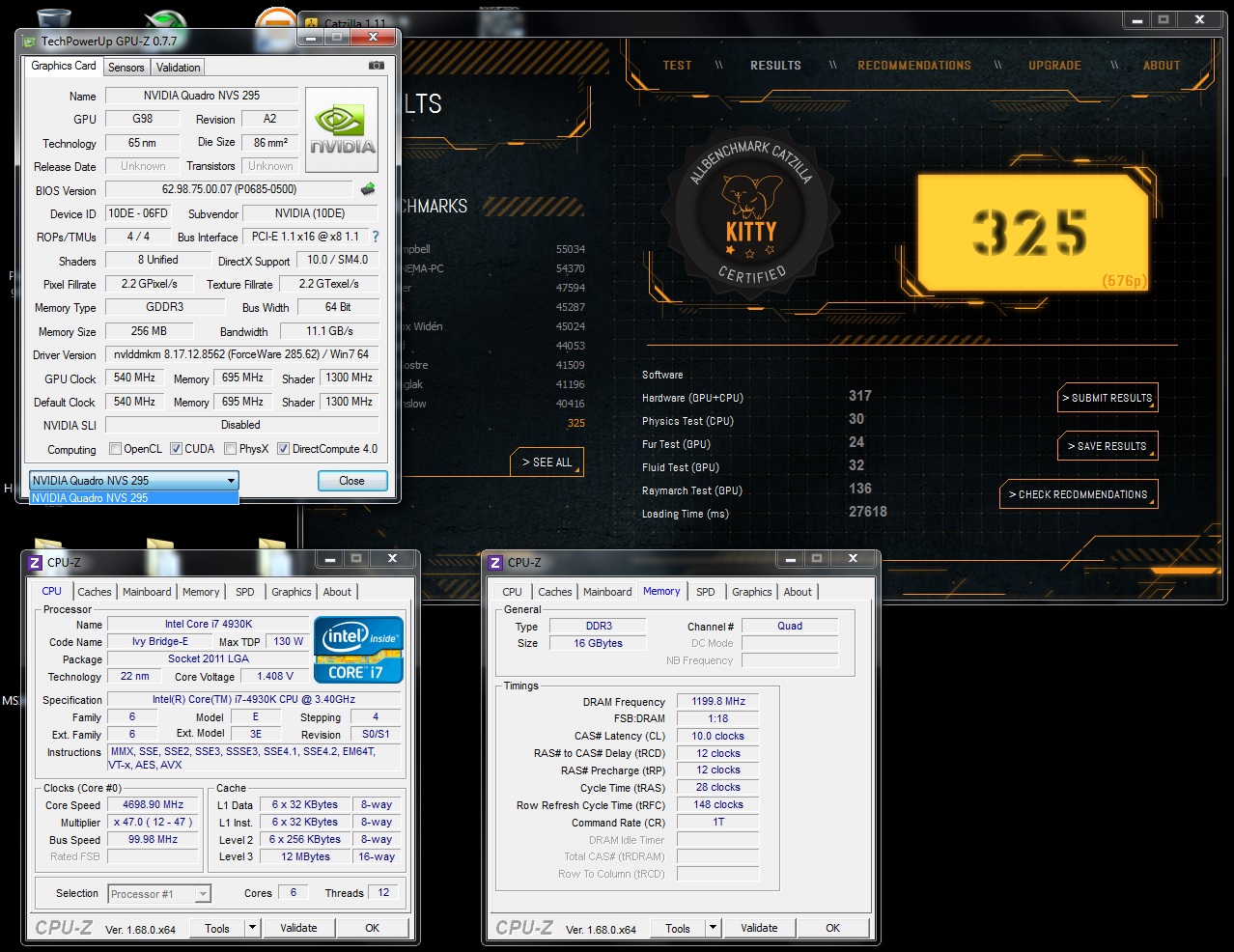Toggle the CUDA checkbox
Viewport: 1234px width, 952px height.
pyautogui.click(x=177, y=448)
